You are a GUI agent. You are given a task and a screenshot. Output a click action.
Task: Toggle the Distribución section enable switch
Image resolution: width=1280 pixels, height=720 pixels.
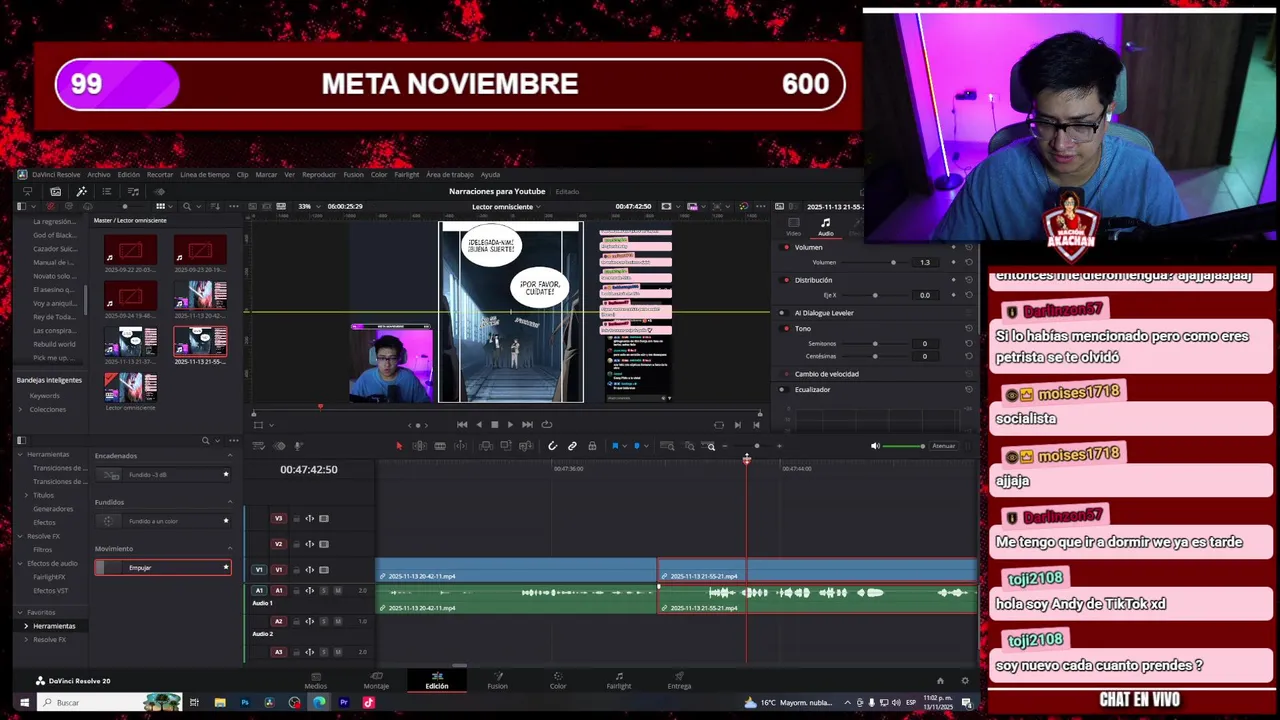pyautogui.click(x=786, y=280)
